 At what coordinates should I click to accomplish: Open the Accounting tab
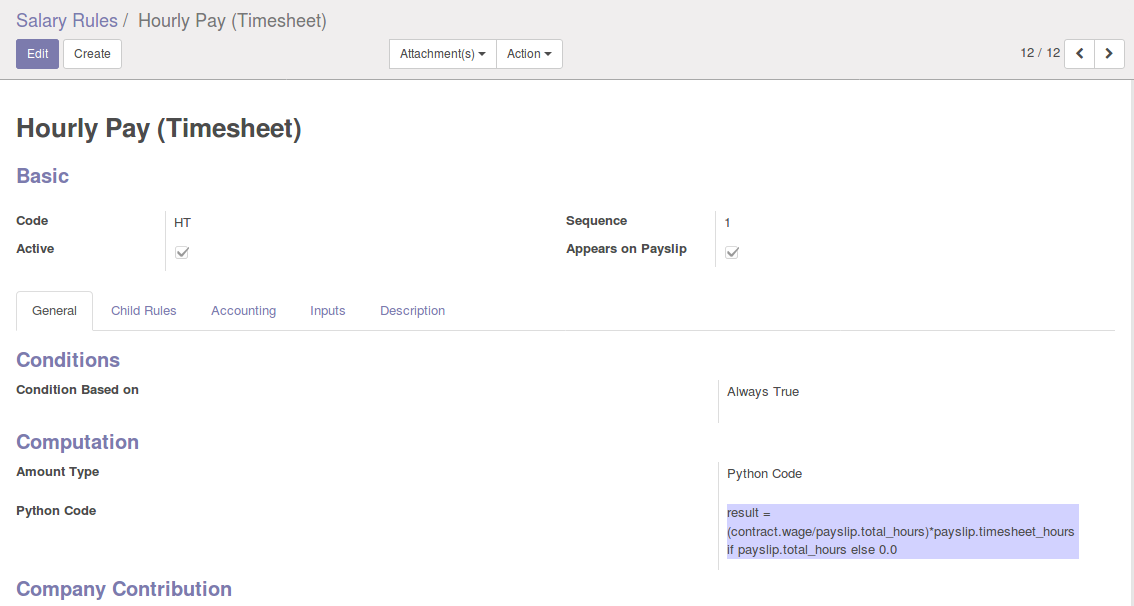click(x=243, y=311)
